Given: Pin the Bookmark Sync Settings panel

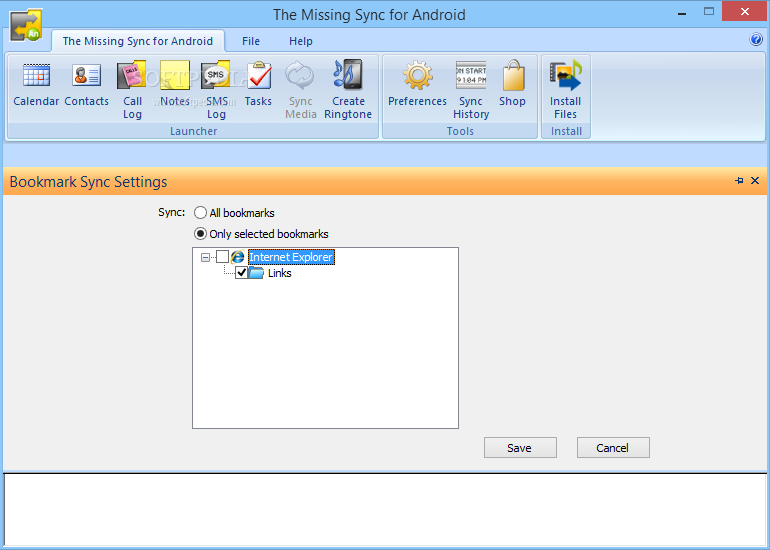Looking at the screenshot, I should pos(739,181).
